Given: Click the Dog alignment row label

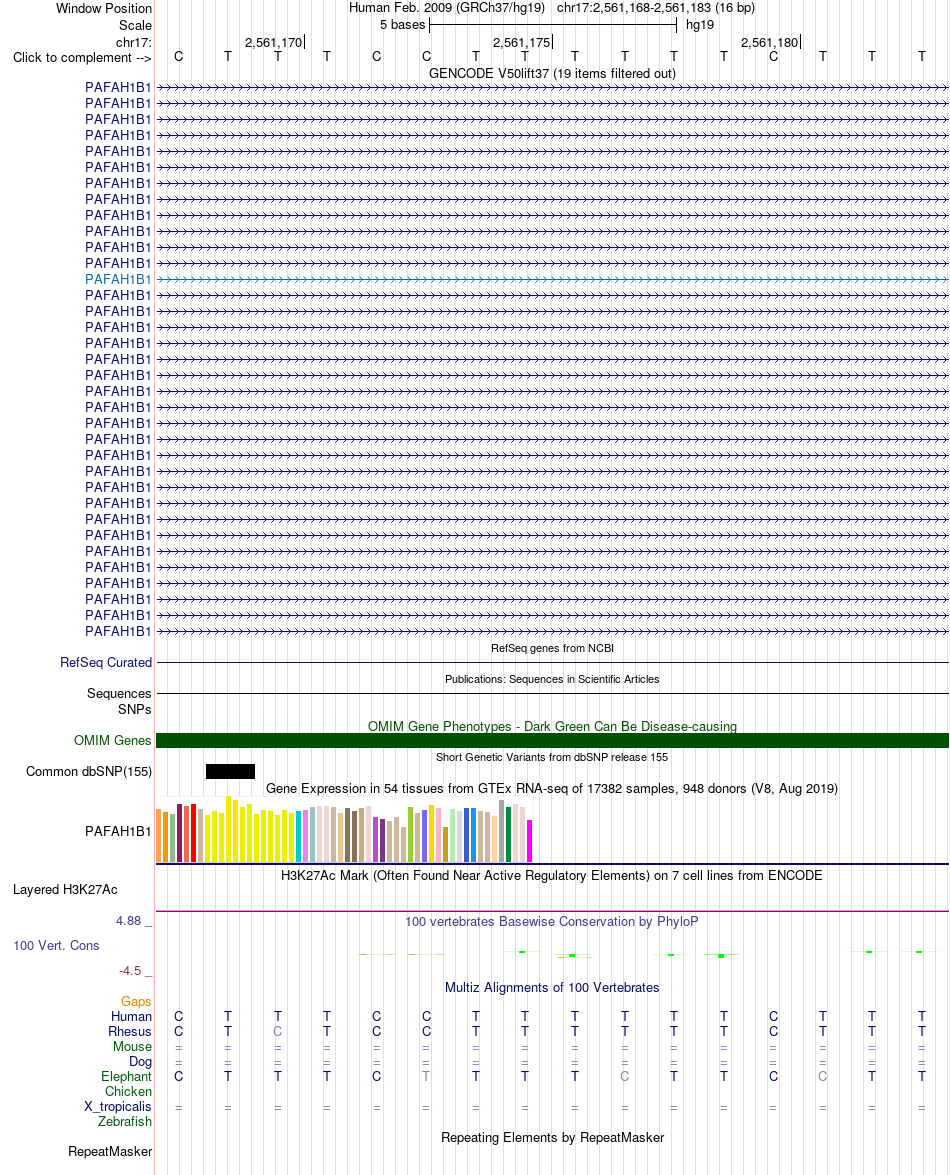Looking at the screenshot, I should coord(140,1062).
